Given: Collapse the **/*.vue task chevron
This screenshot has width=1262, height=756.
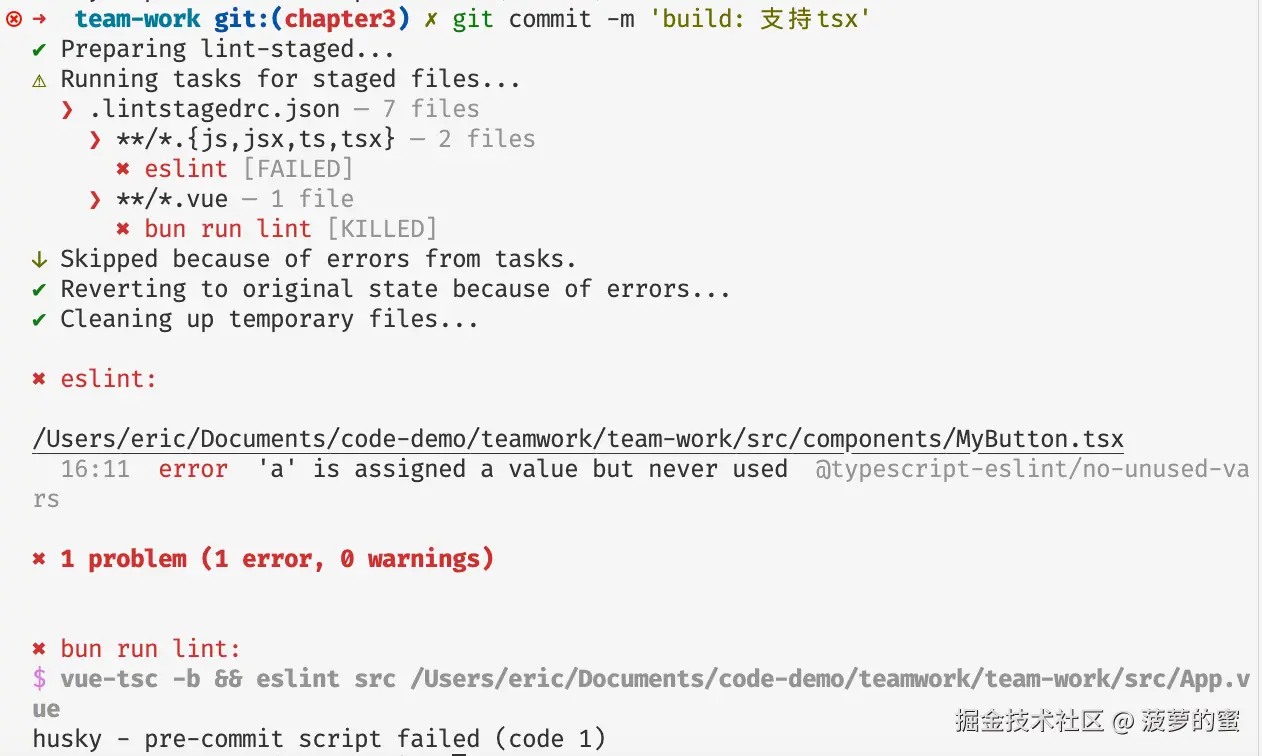Looking at the screenshot, I should pos(95,199).
